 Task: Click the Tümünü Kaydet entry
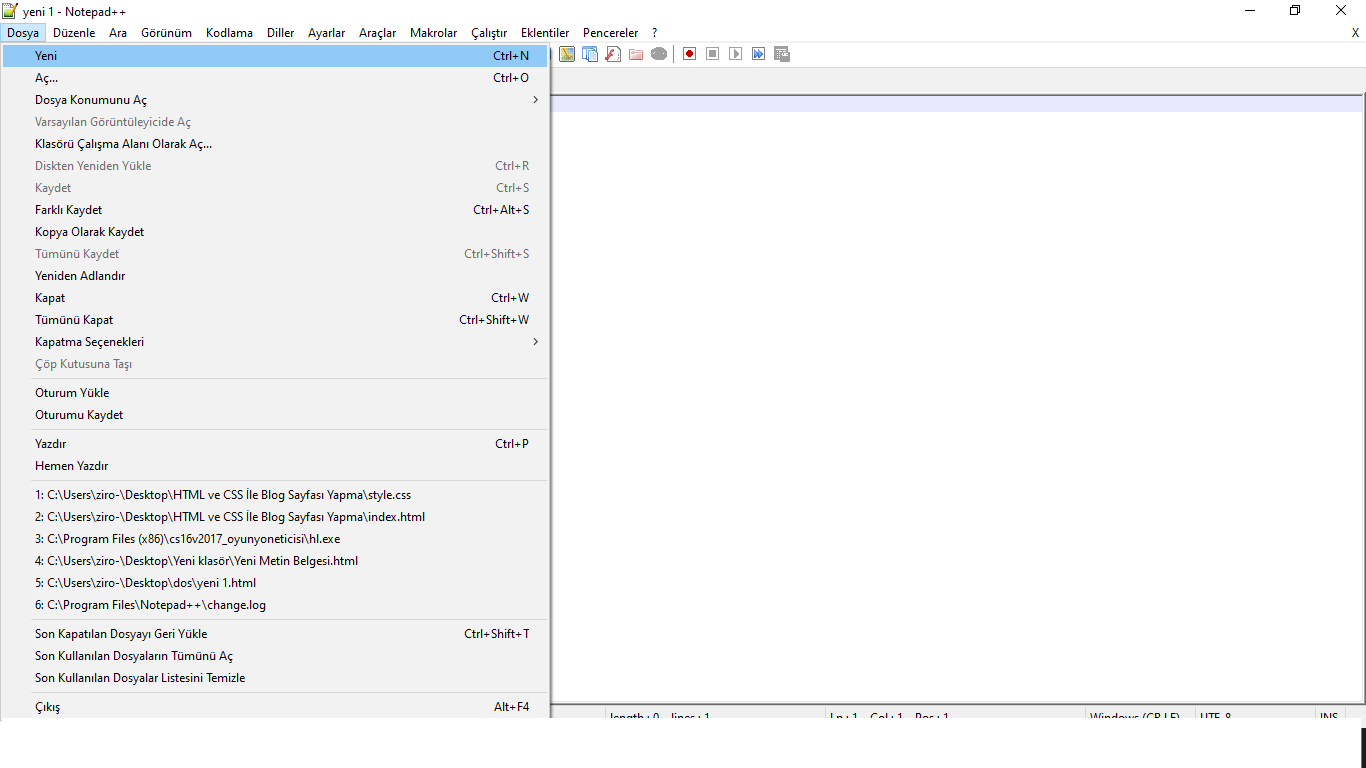275,254
